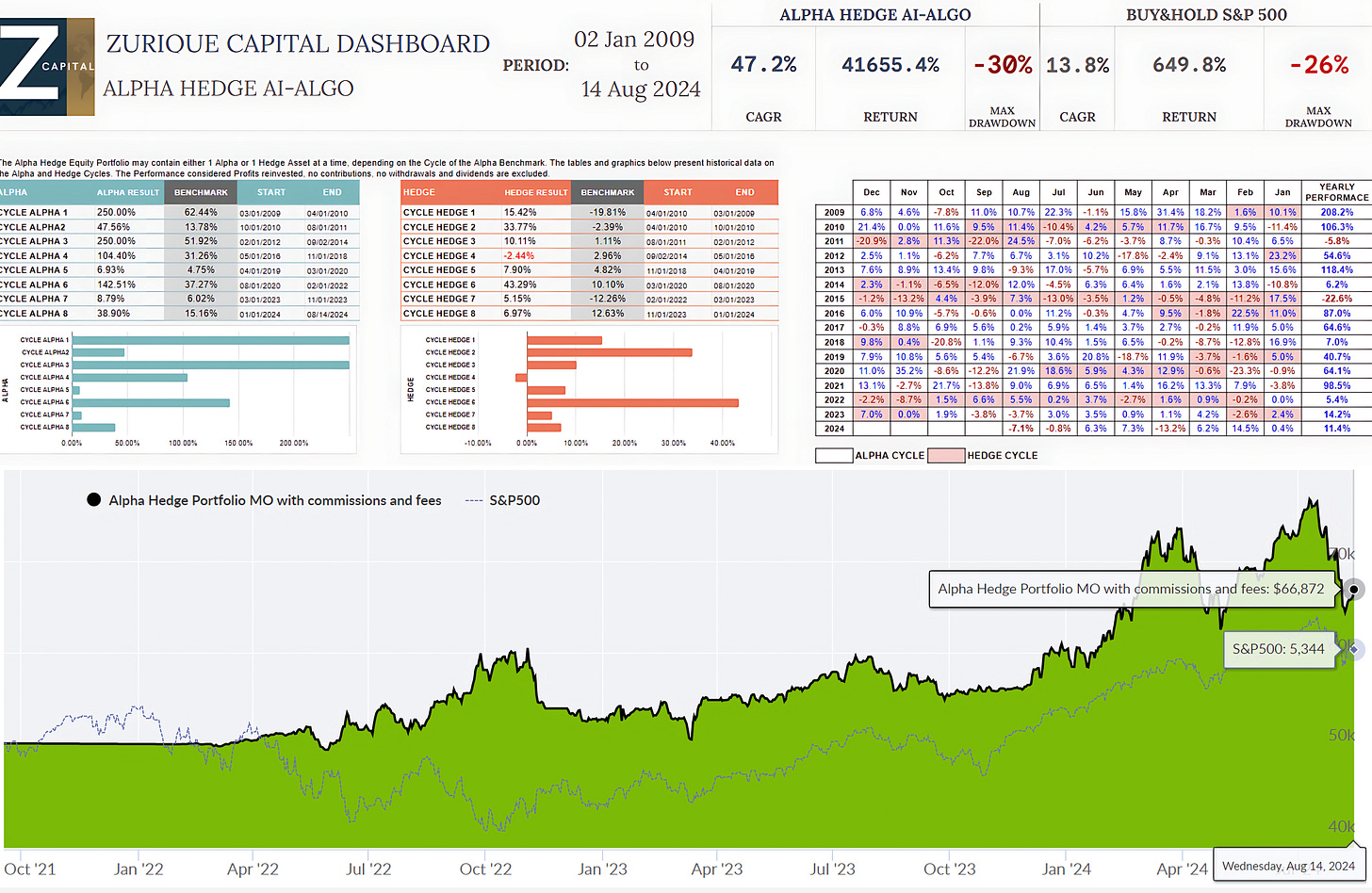Click the 14 Aug 2024 period end date

pos(641,89)
